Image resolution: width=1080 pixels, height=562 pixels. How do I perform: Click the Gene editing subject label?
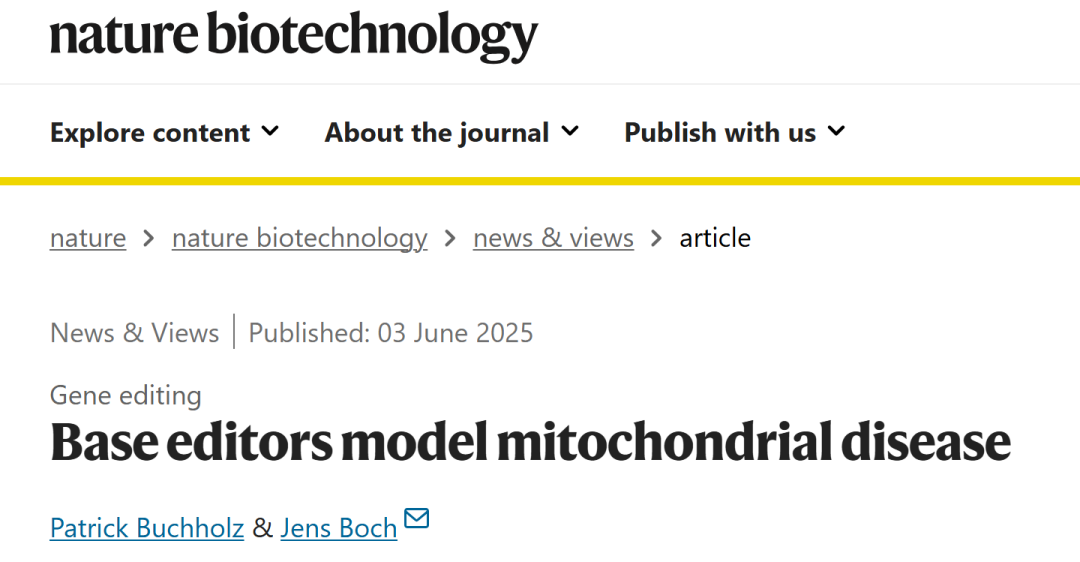coord(126,395)
